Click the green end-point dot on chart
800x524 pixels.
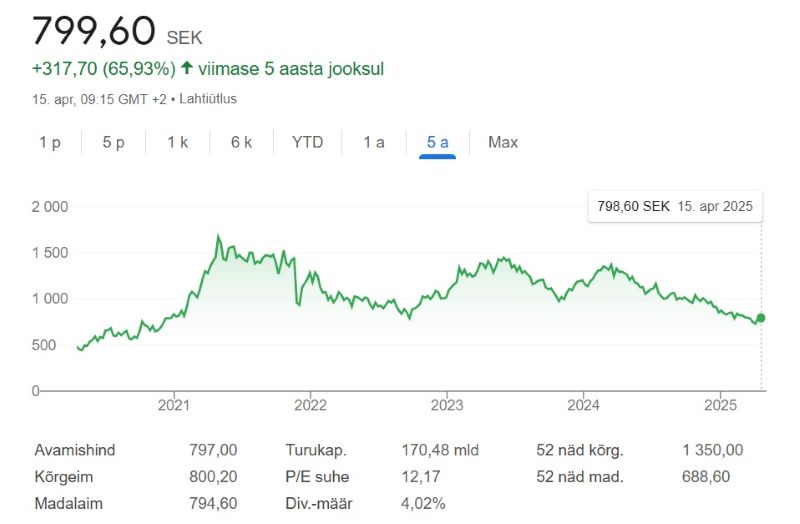(x=761, y=318)
